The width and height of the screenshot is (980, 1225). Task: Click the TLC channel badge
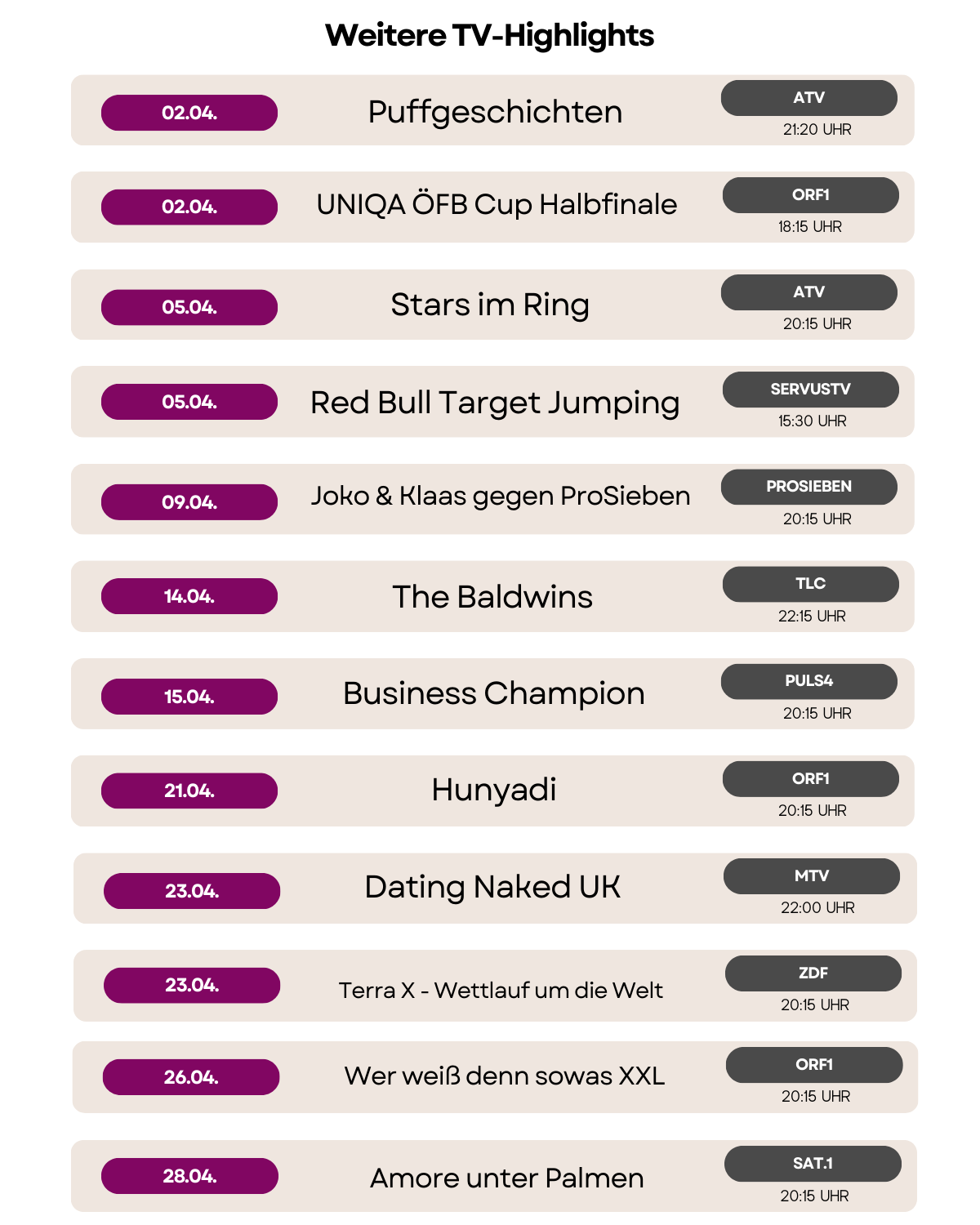click(x=811, y=584)
